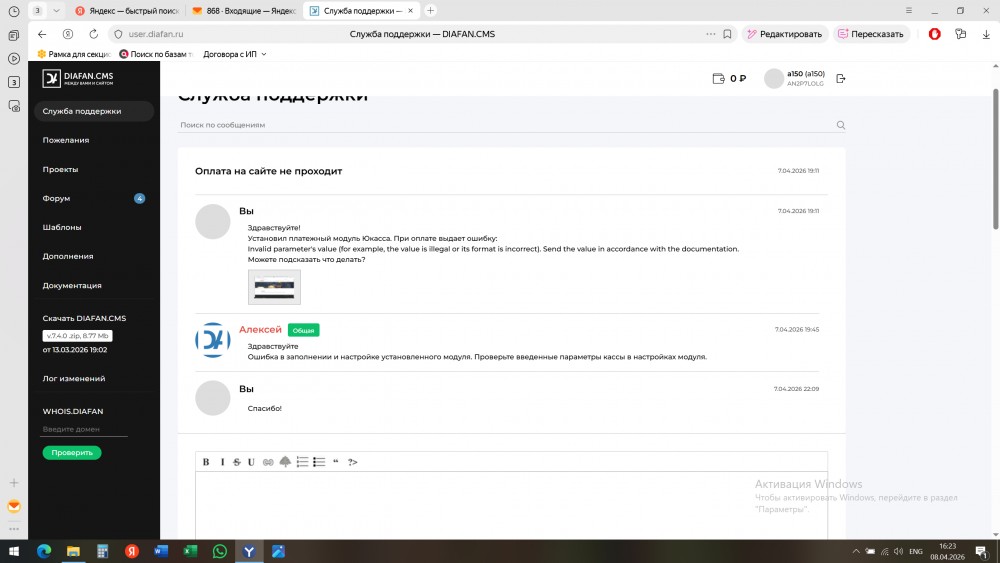
Task: Insert an image with the tree icon
Action: point(285,462)
